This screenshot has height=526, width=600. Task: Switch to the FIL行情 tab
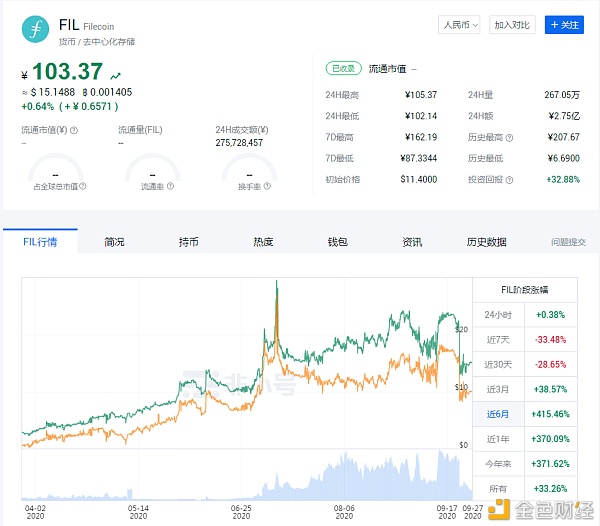(x=40, y=241)
